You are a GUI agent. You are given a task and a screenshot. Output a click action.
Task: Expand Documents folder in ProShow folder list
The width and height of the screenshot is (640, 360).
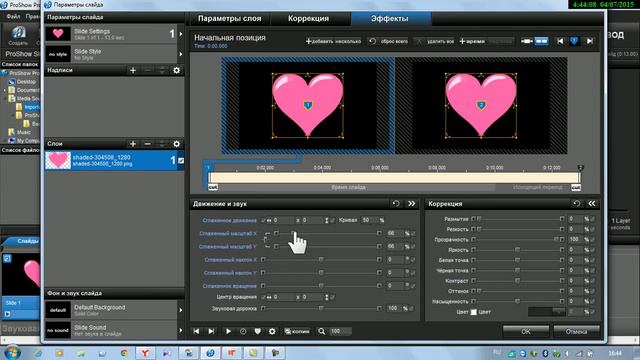5,90
